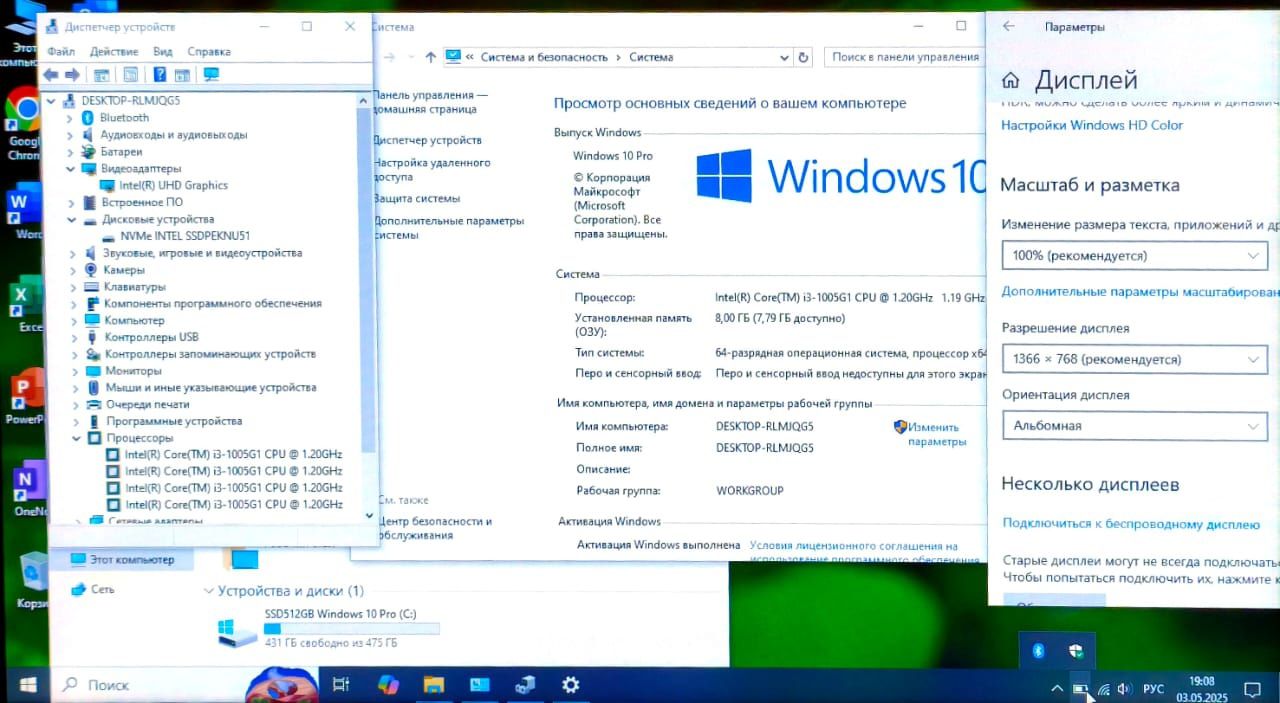Open Дополнительные параметры системы link
Image resolution: width=1280 pixels, height=703 pixels.
tap(448, 227)
